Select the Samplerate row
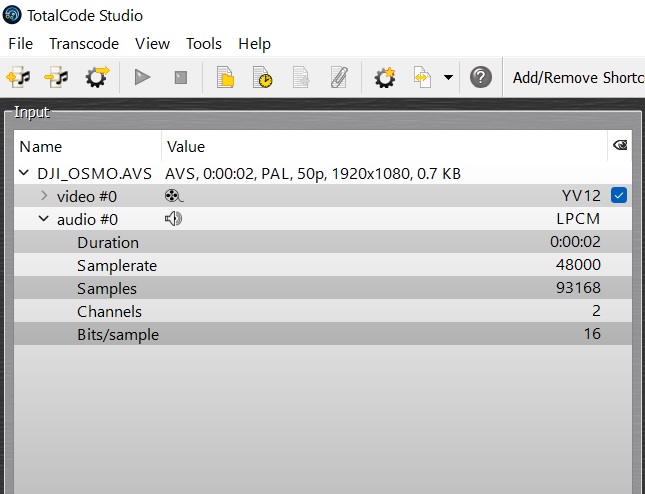Viewport: 645px width, 494px height. (117, 265)
